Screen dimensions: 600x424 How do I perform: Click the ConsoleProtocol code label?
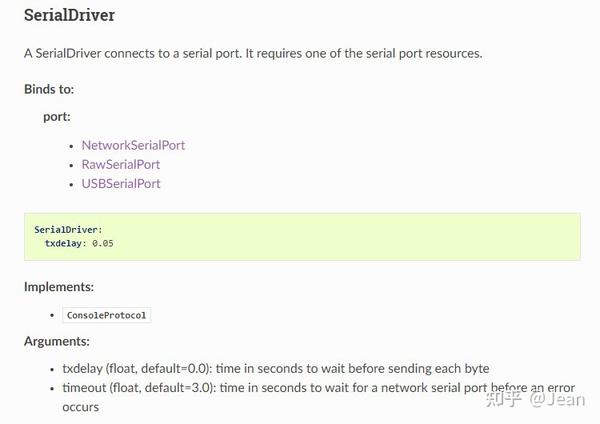[106, 315]
